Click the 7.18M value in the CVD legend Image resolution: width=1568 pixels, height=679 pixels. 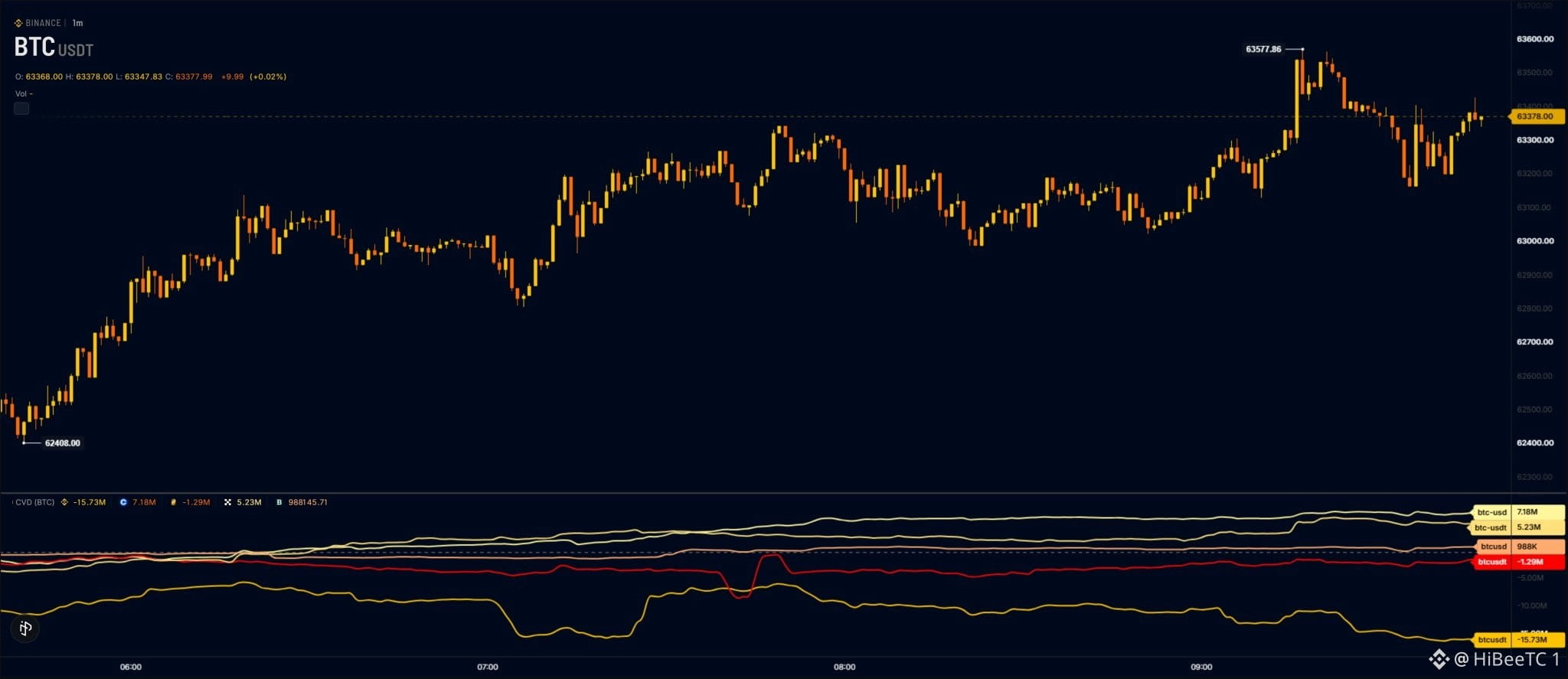(144, 503)
